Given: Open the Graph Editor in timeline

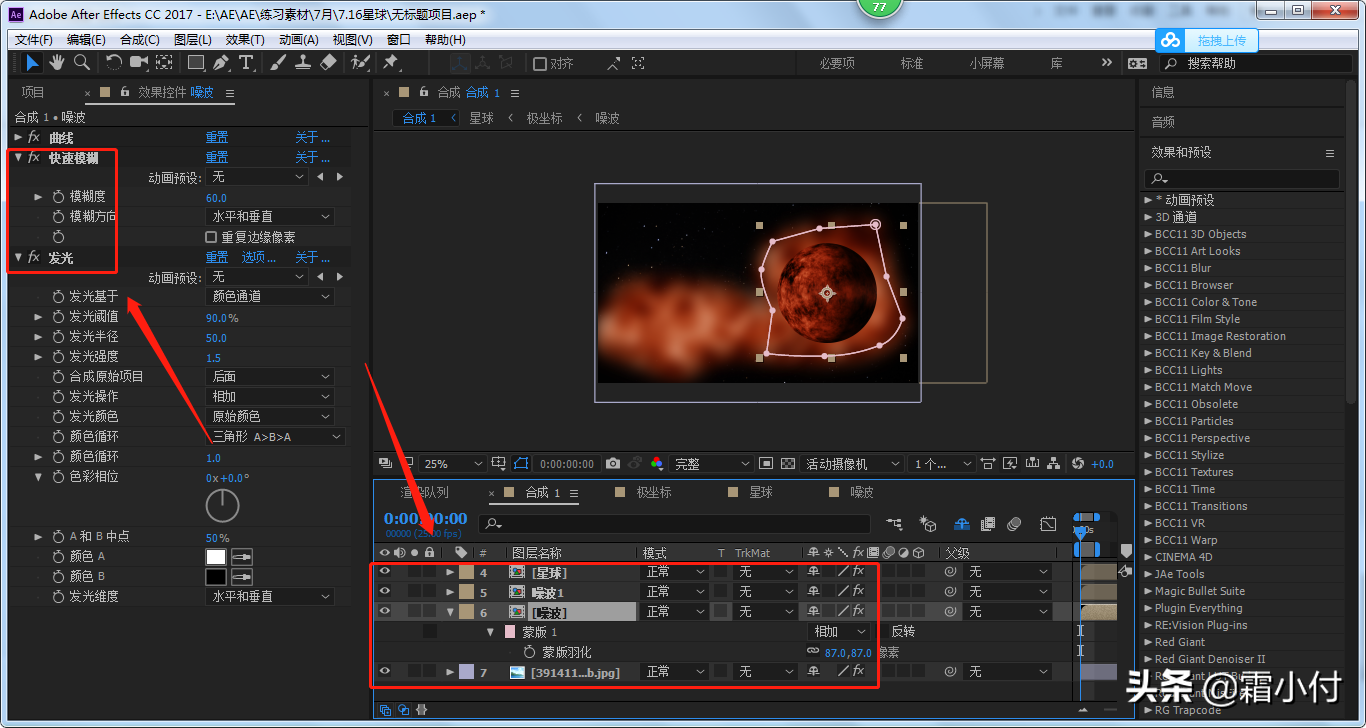Looking at the screenshot, I should click(x=1048, y=524).
